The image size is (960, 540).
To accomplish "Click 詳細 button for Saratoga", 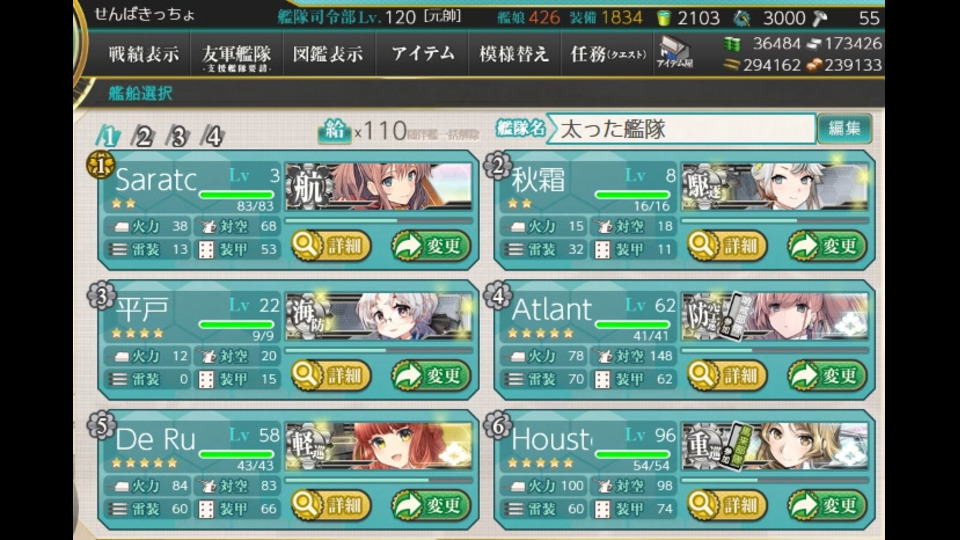I will point(331,246).
